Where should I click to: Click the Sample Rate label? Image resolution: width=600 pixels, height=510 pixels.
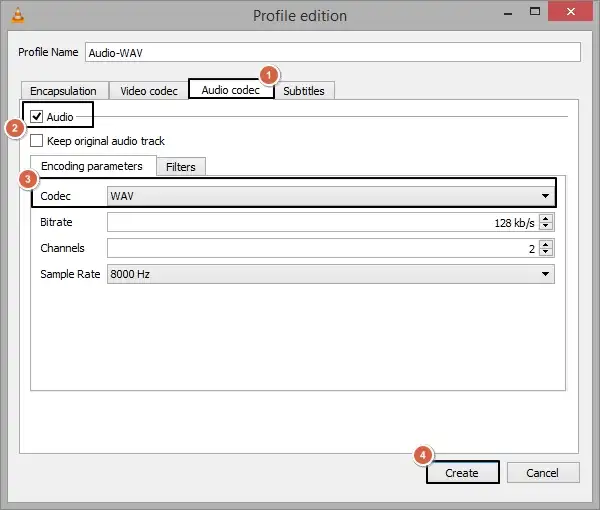tap(70, 274)
